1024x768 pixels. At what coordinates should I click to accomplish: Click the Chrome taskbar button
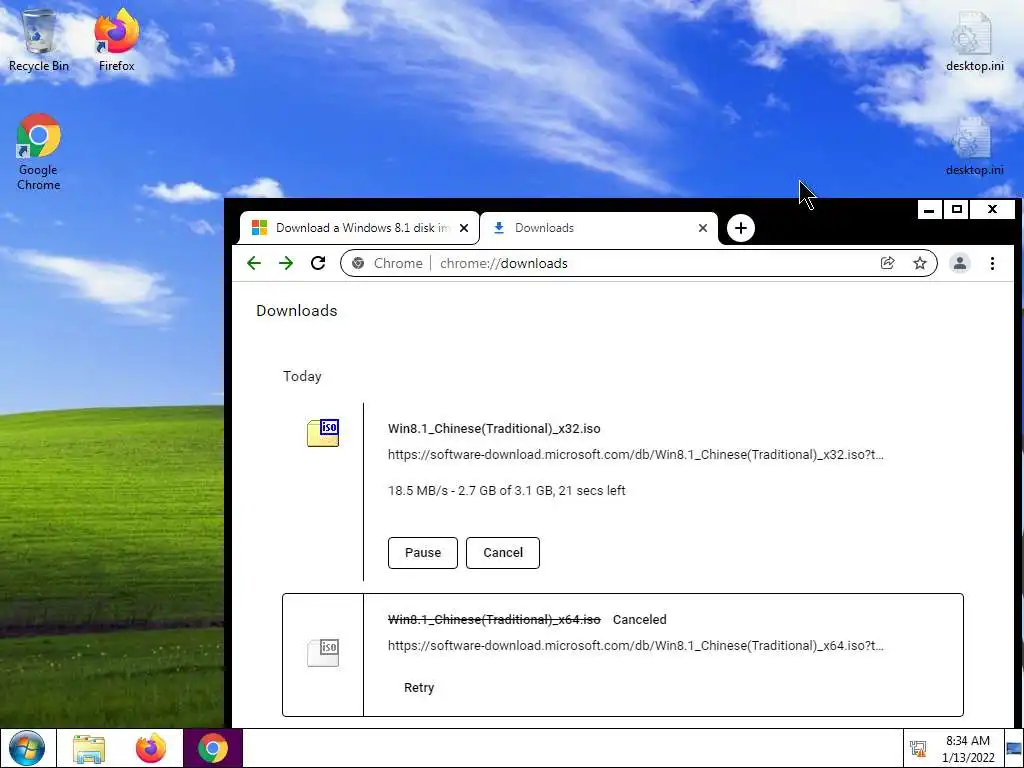pyautogui.click(x=213, y=748)
